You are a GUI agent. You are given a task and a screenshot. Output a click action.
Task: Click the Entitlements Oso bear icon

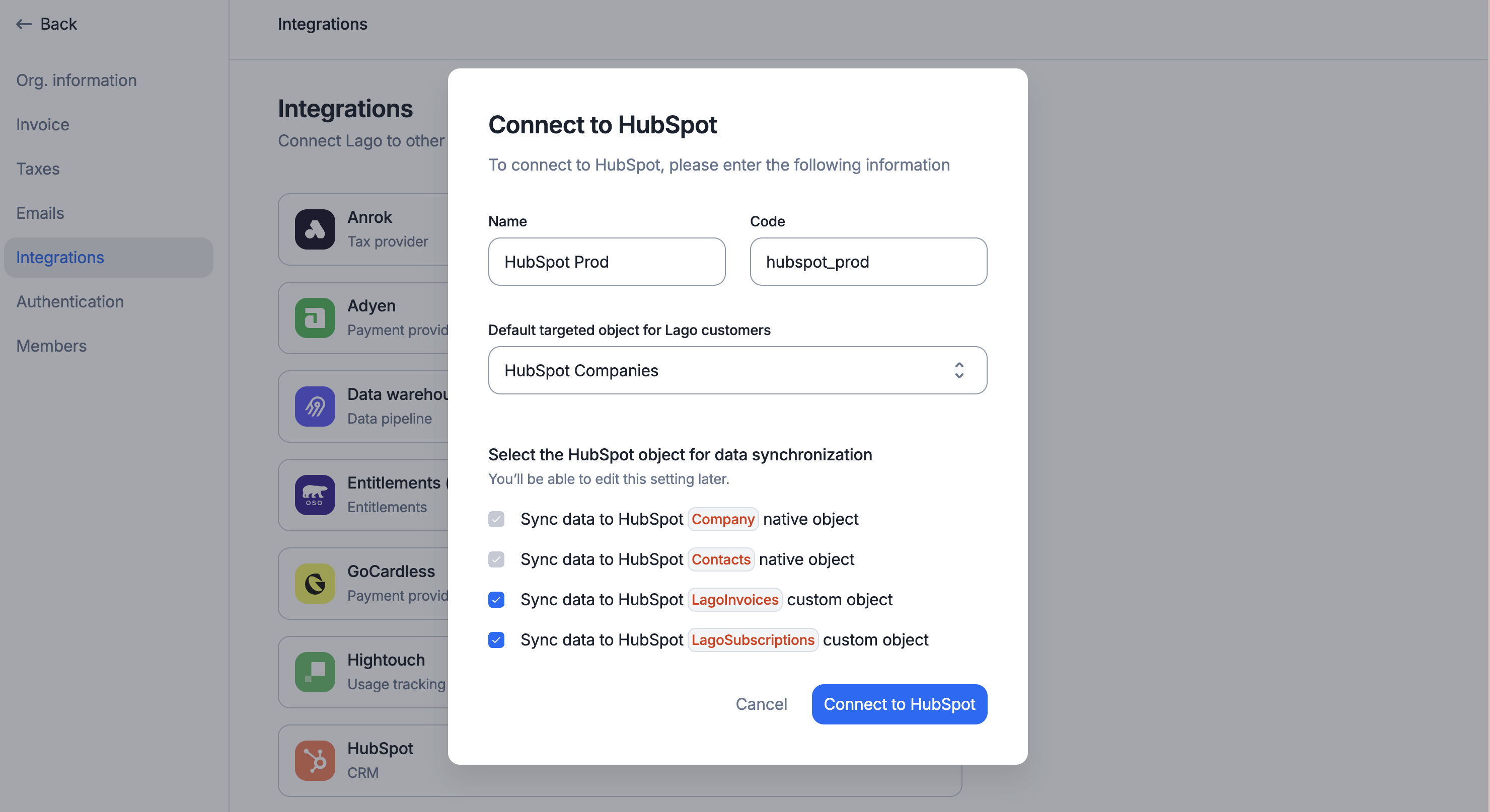pyautogui.click(x=315, y=495)
